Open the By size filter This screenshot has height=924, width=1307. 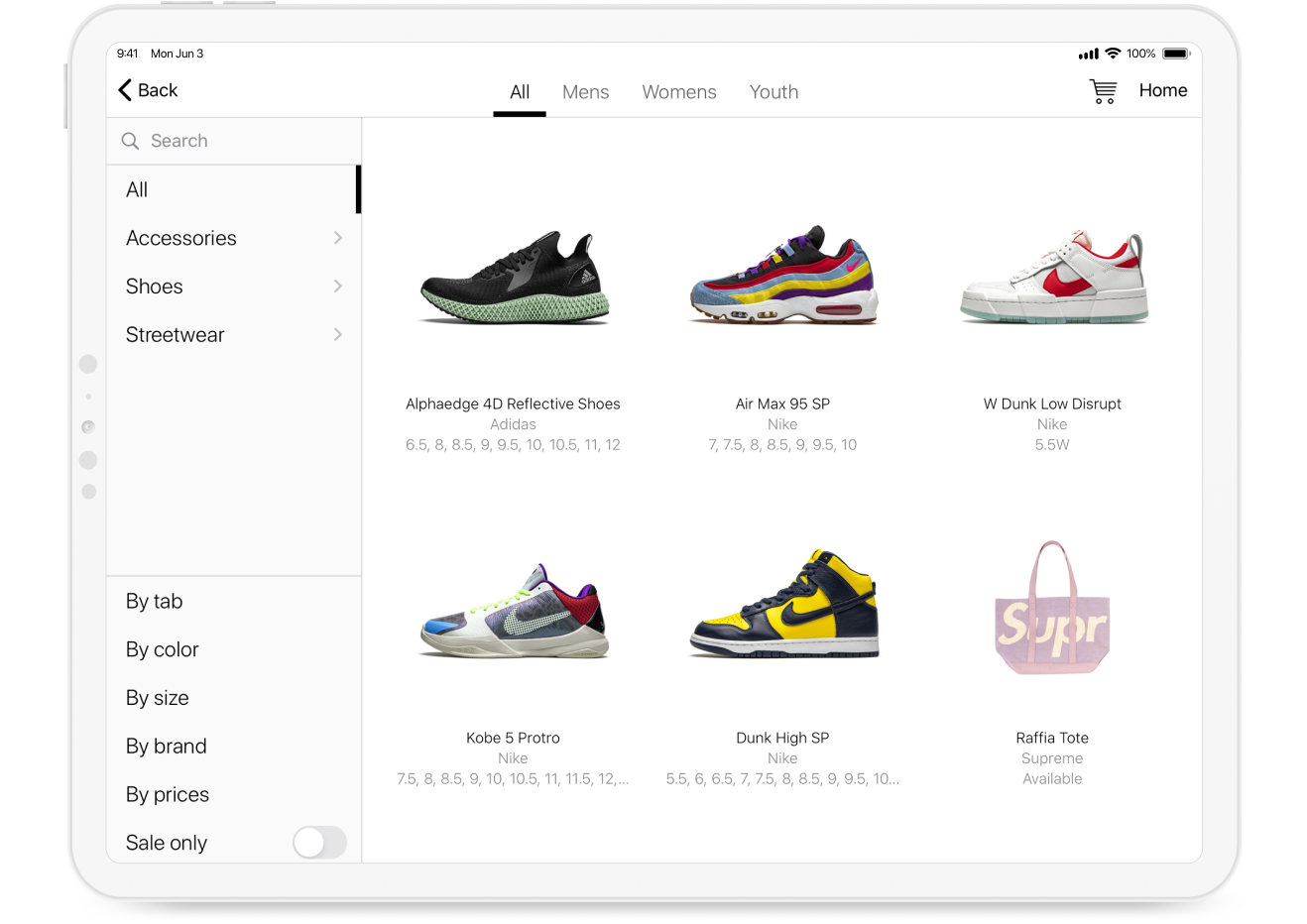coord(157,698)
